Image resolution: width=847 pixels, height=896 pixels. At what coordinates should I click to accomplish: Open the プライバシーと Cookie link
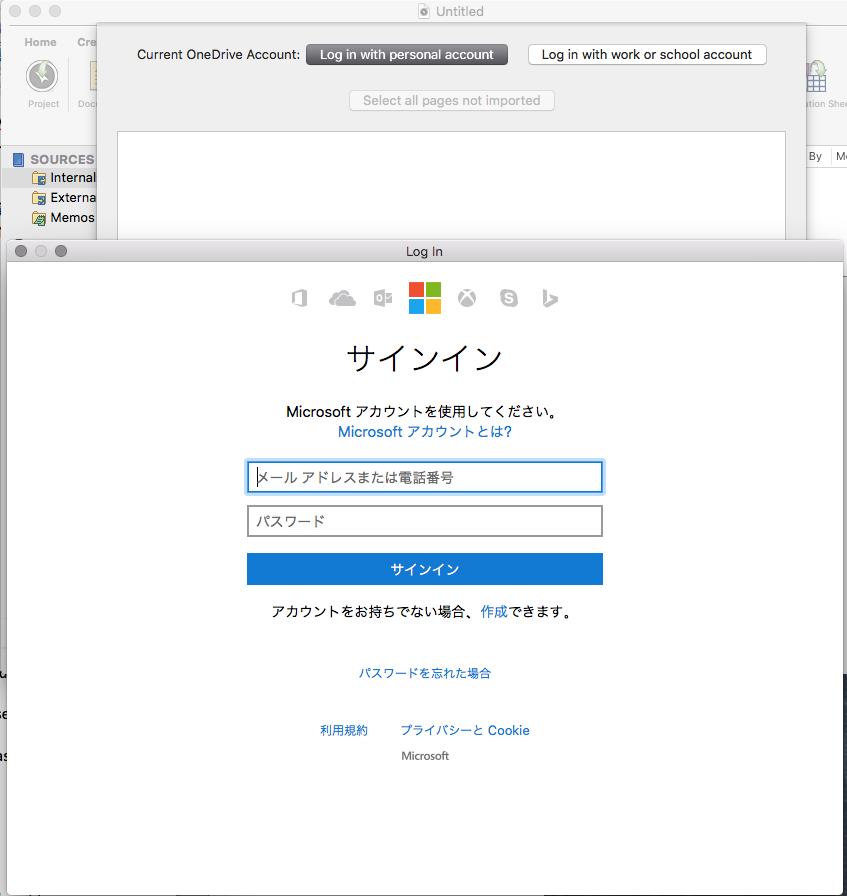pos(465,731)
